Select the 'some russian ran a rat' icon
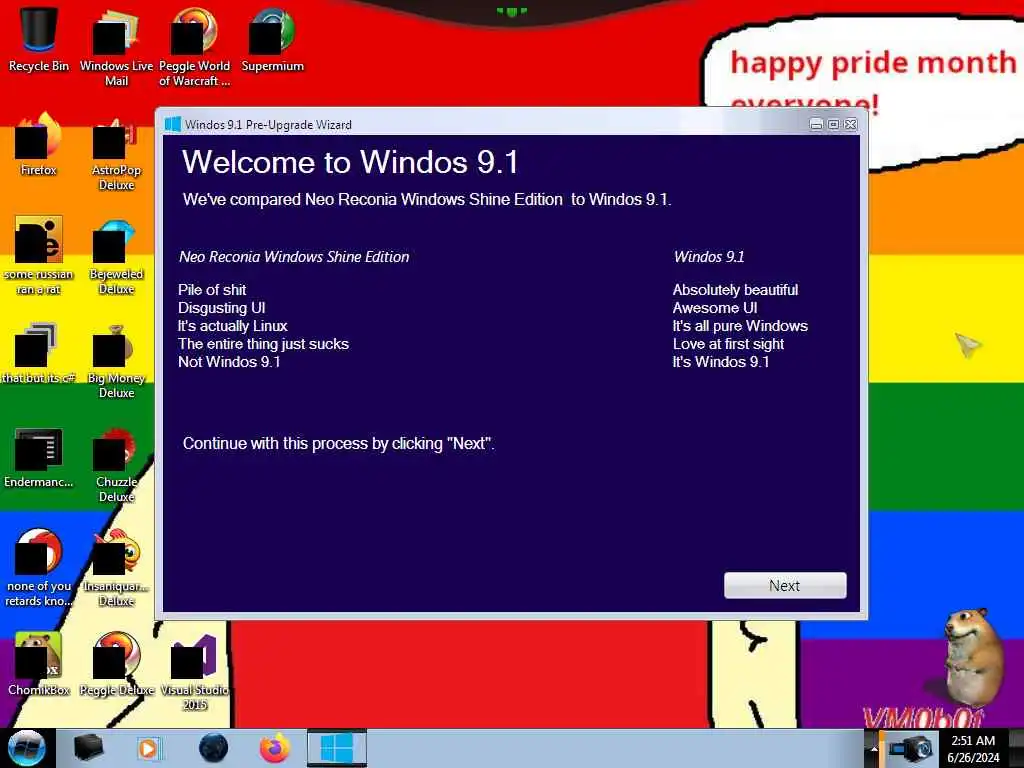This screenshot has height=768, width=1024. pyautogui.click(x=39, y=255)
